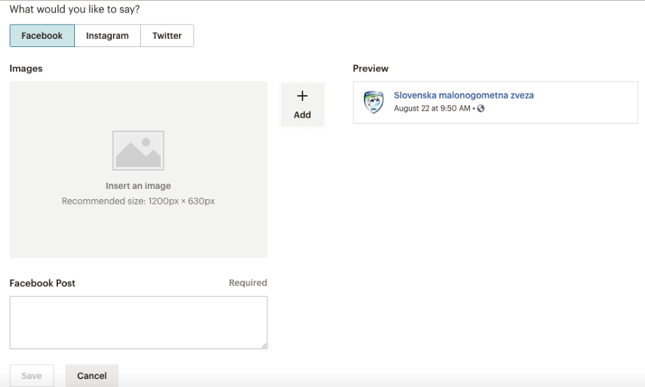Open the Slovenska malonogometna zveza page link
645x387 pixels.
[464, 95]
